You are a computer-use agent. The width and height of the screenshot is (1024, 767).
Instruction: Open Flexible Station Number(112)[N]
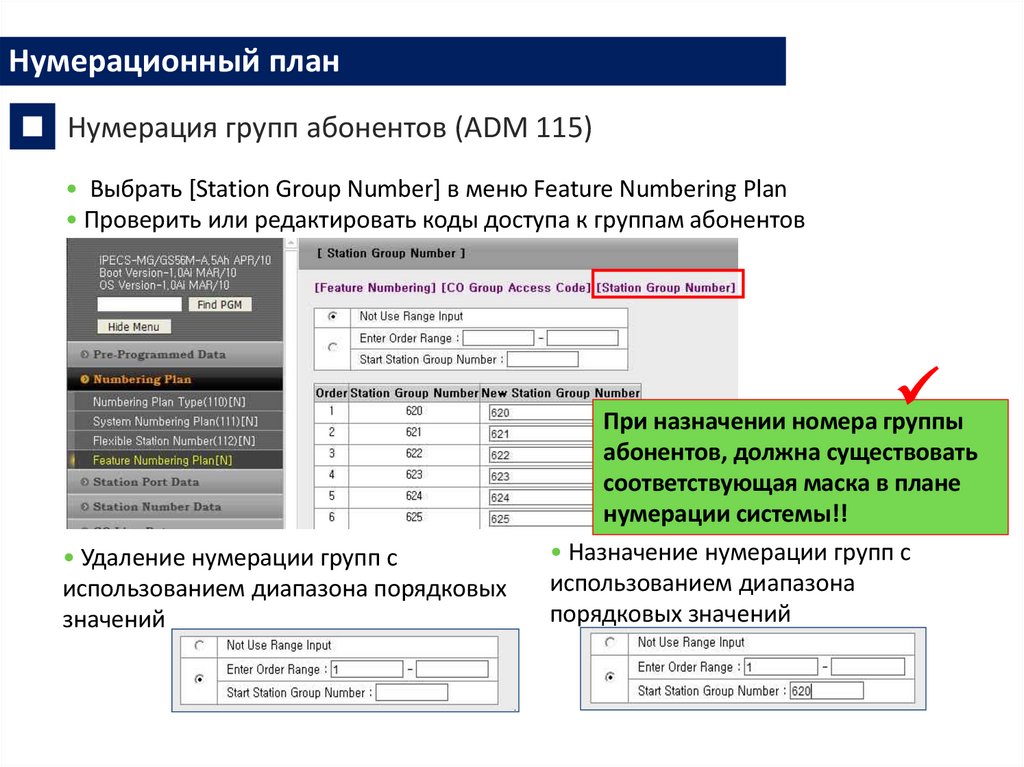[174, 441]
